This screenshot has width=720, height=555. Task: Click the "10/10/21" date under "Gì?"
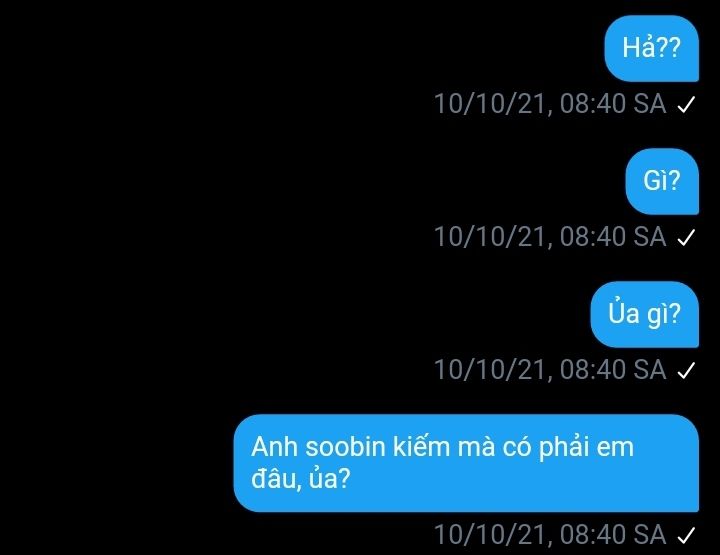click(490, 237)
